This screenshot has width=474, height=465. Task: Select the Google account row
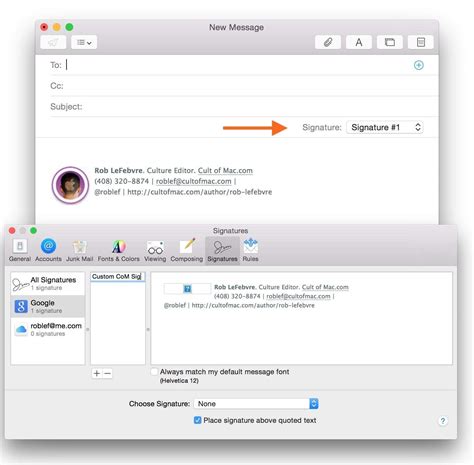[x=48, y=306]
